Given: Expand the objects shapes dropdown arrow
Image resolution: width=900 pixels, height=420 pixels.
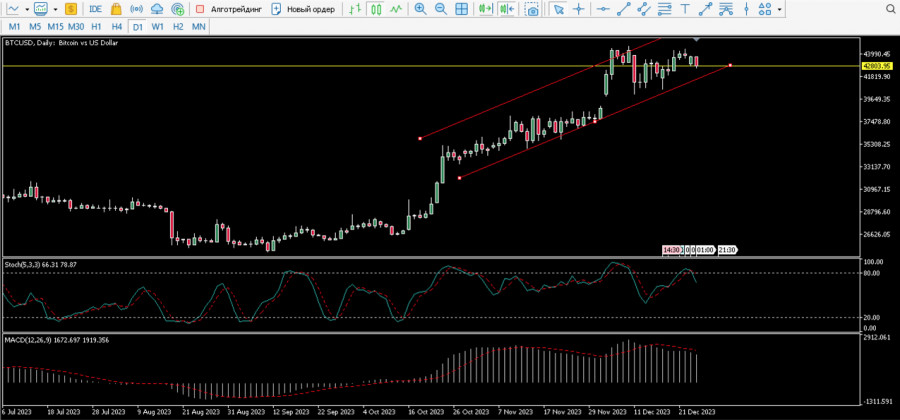Looking at the screenshot, I should [780, 9].
